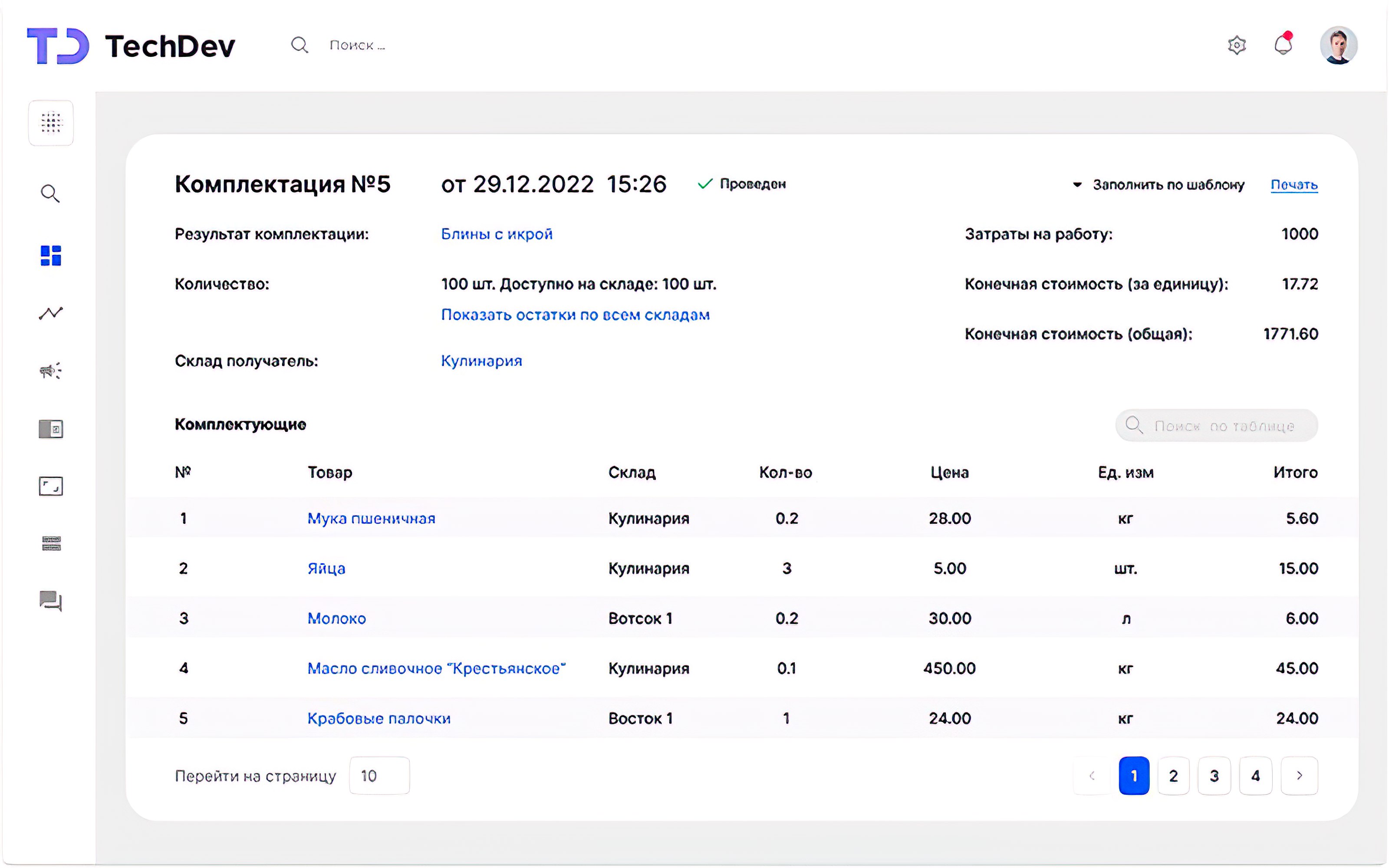
Task: Click the sidebar magnifier search icon
Action: [50, 194]
